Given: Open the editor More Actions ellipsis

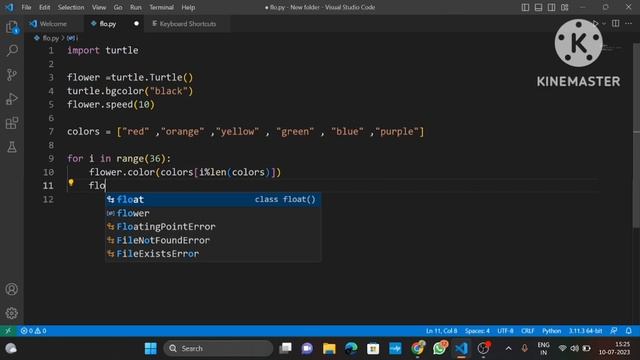Looking at the screenshot, I should point(629,24).
